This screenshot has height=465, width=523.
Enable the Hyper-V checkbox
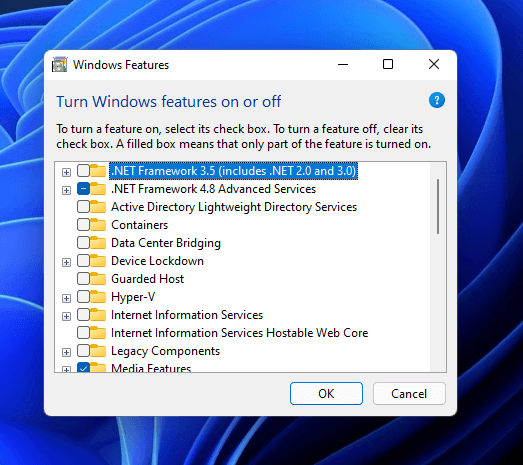click(x=83, y=297)
